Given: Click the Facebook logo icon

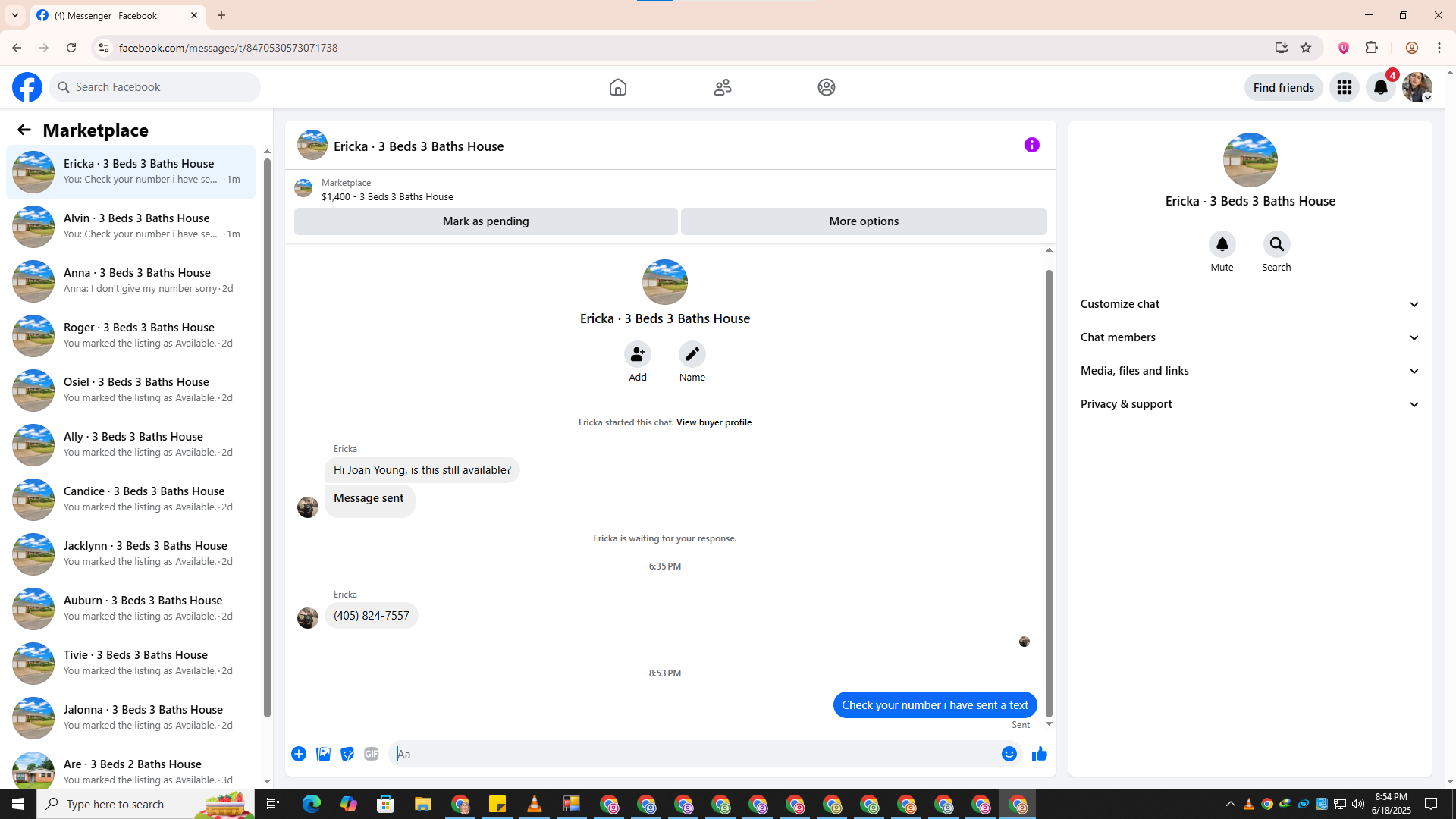Looking at the screenshot, I should [27, 87].
